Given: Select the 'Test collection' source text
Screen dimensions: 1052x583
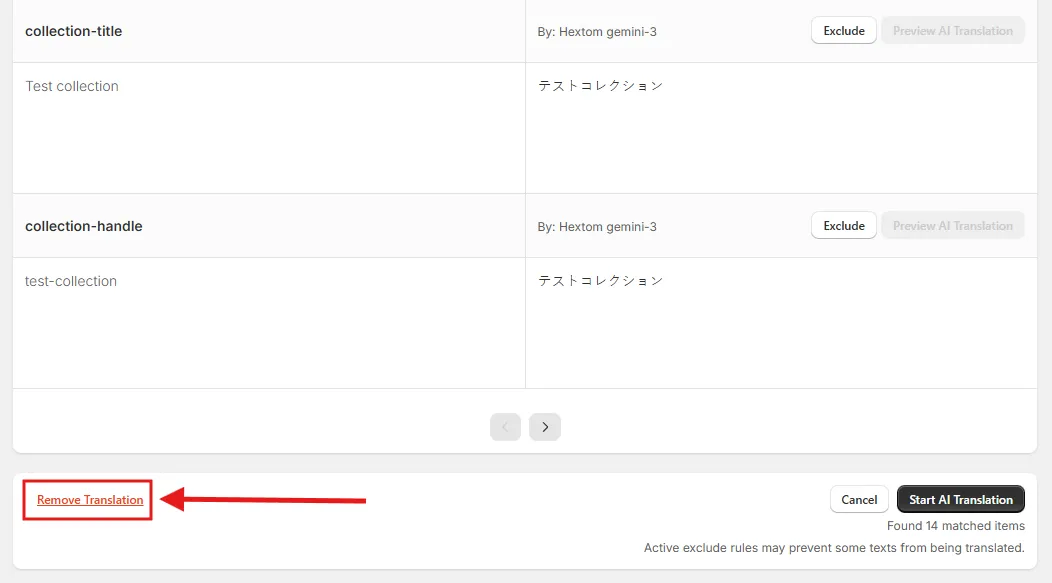Looking at the screenshot, I should tap(72, 86).
